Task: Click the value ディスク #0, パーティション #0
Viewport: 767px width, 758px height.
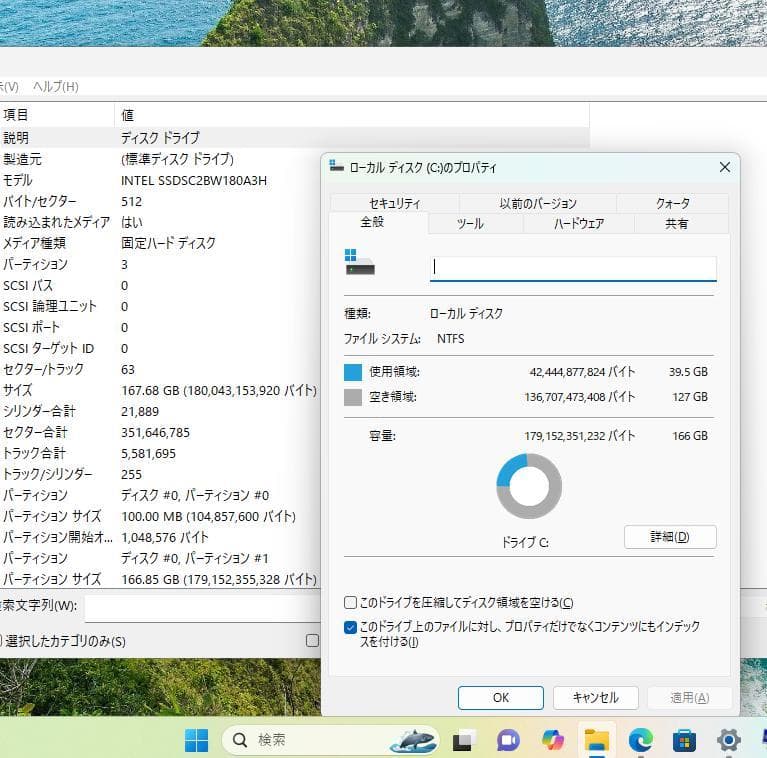Action: point(195,495)
